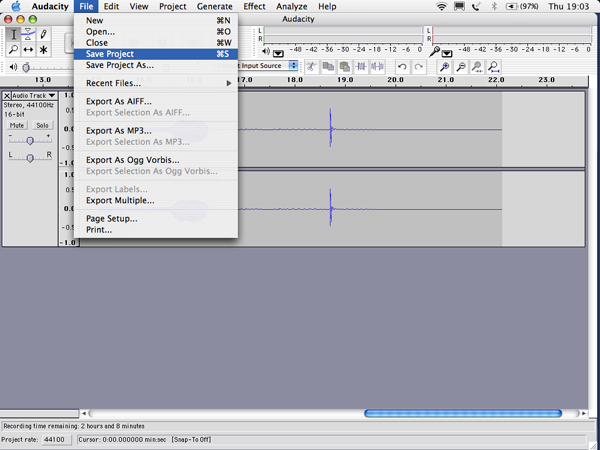
Task: Click the battery status icon
Action: tap(522, 7)
